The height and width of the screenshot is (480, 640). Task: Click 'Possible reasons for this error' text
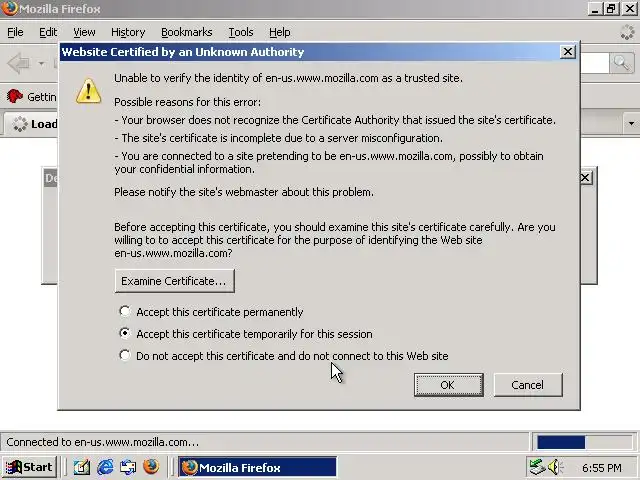tap(187, 102)
